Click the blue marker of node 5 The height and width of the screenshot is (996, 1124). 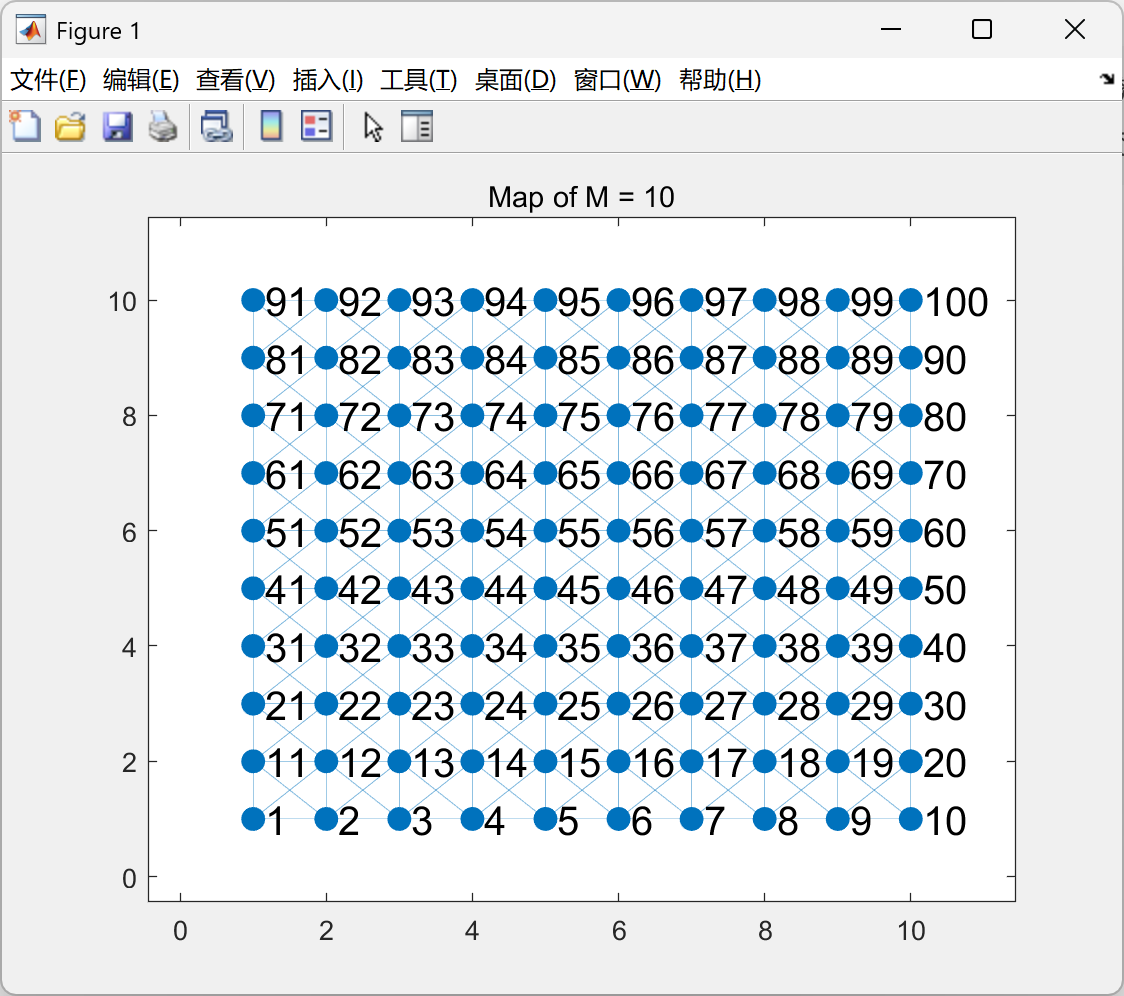pos(546,819)
